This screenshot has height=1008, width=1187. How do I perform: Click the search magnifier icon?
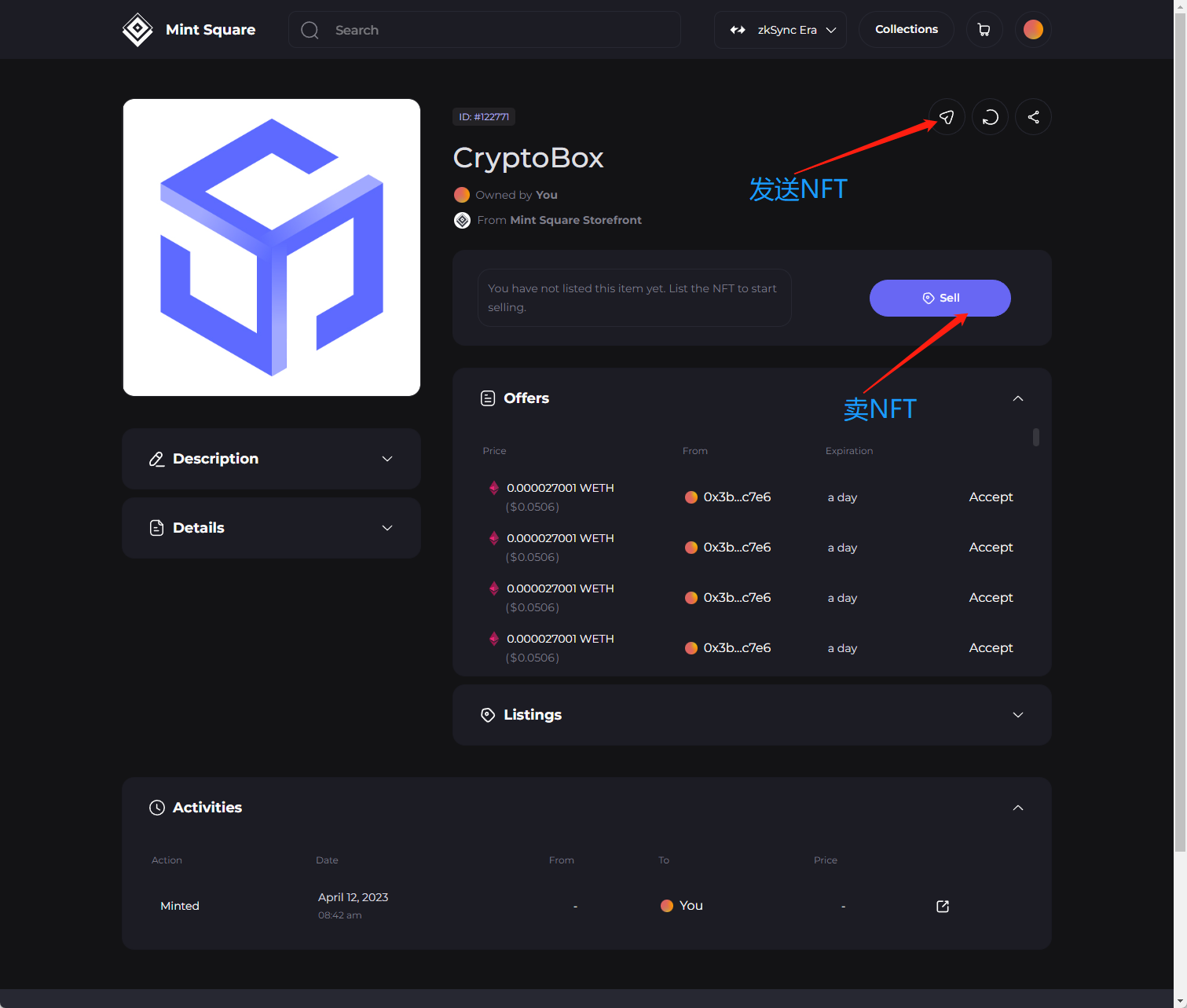[x=310, y=30]
